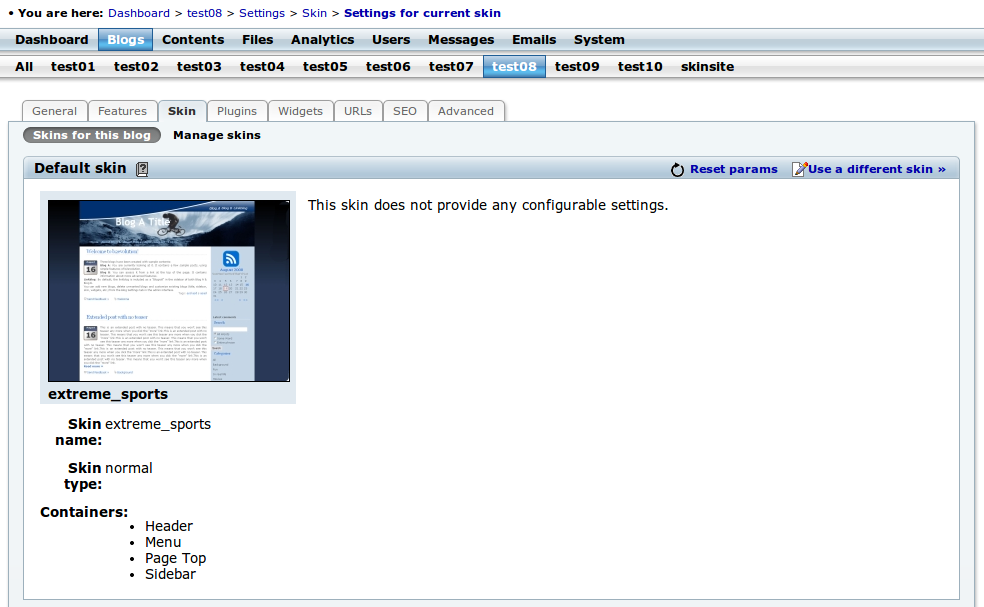Open the Plugins settings tab
The height and width of the screenshot is (607, 984).
[237, 111]
